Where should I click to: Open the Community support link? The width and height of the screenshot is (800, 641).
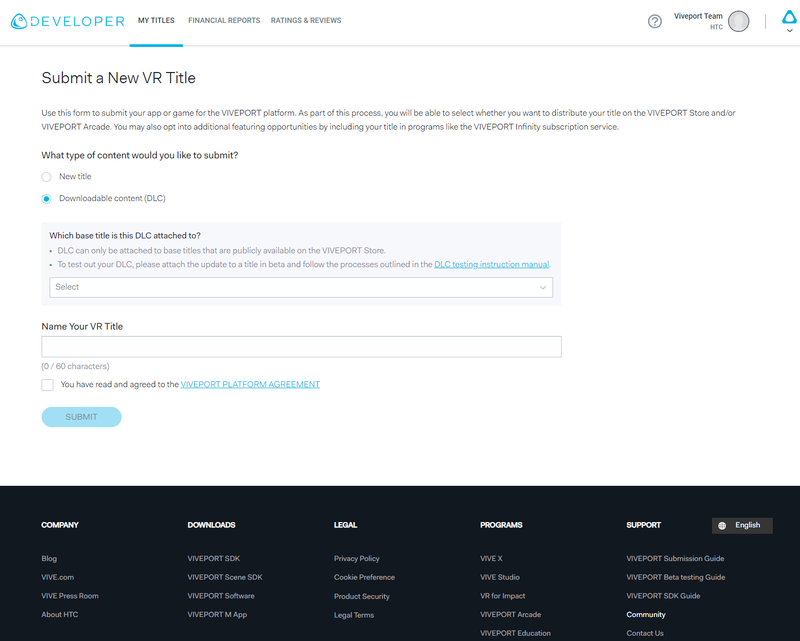(646, 614)
